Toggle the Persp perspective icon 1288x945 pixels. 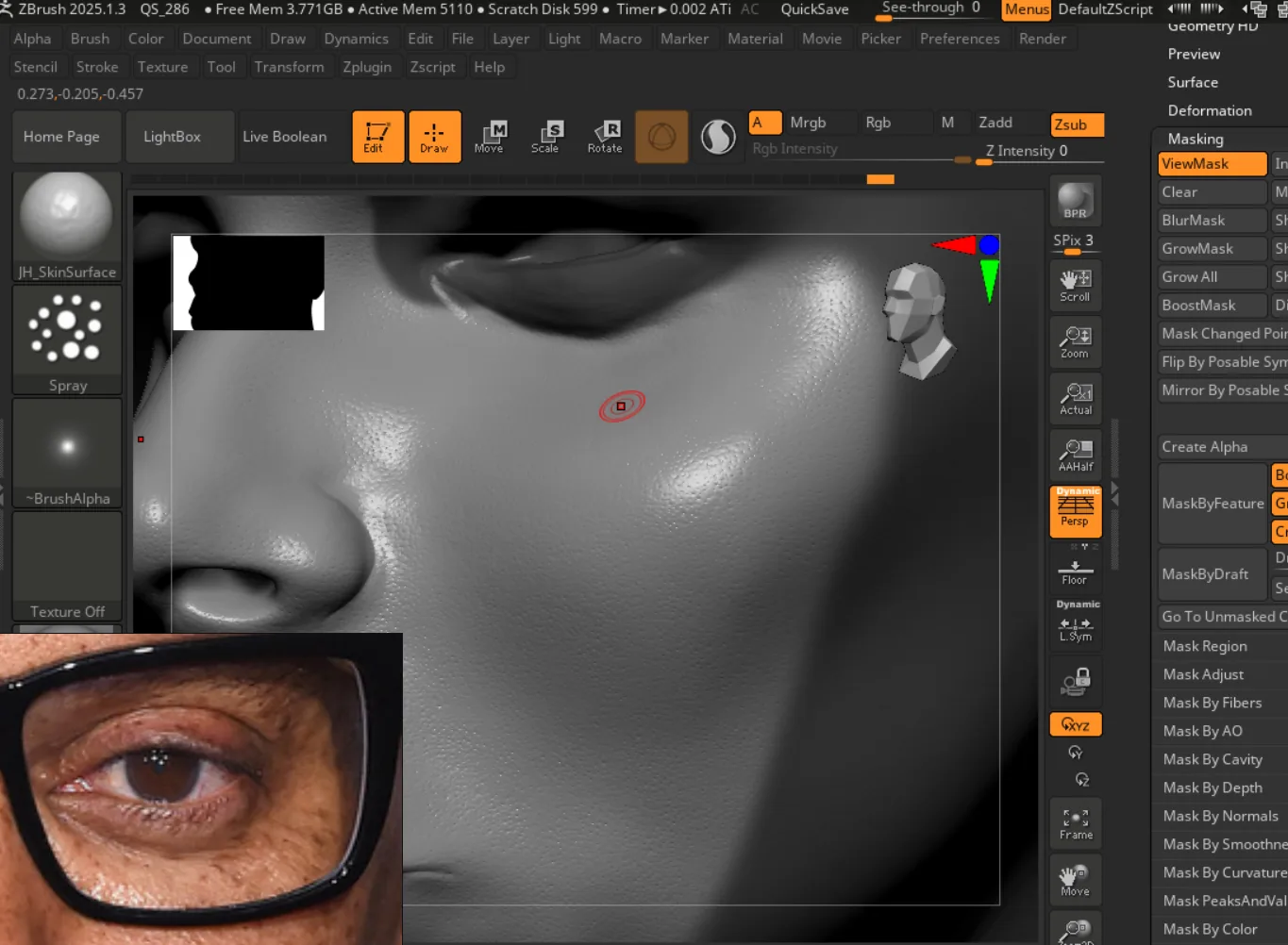point(1075,511)
